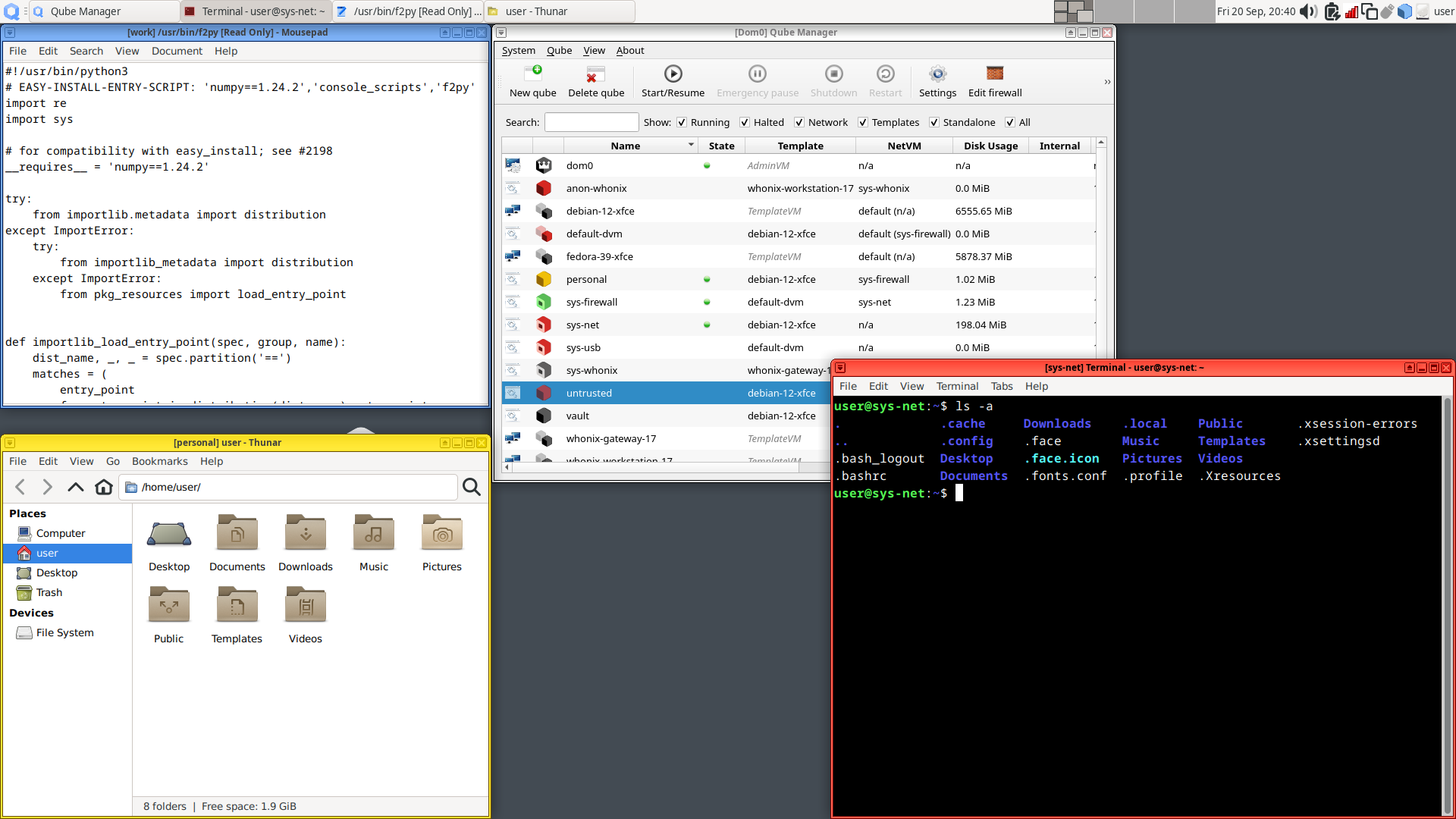
Task: Open the Downloads folder icon
Action: pos(306,532)
